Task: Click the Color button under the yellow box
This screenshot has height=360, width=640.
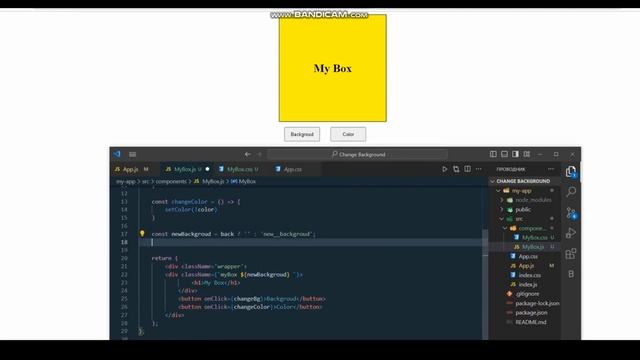Action: [x=348, y=134]
